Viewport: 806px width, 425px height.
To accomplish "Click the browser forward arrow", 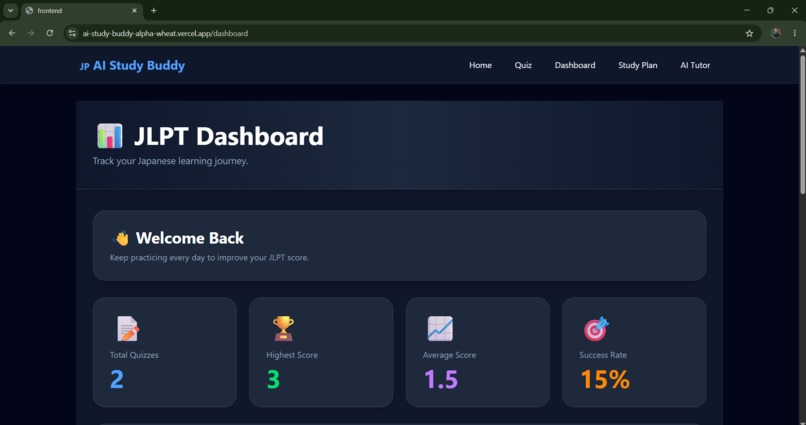I will click(x=31, y=33).
